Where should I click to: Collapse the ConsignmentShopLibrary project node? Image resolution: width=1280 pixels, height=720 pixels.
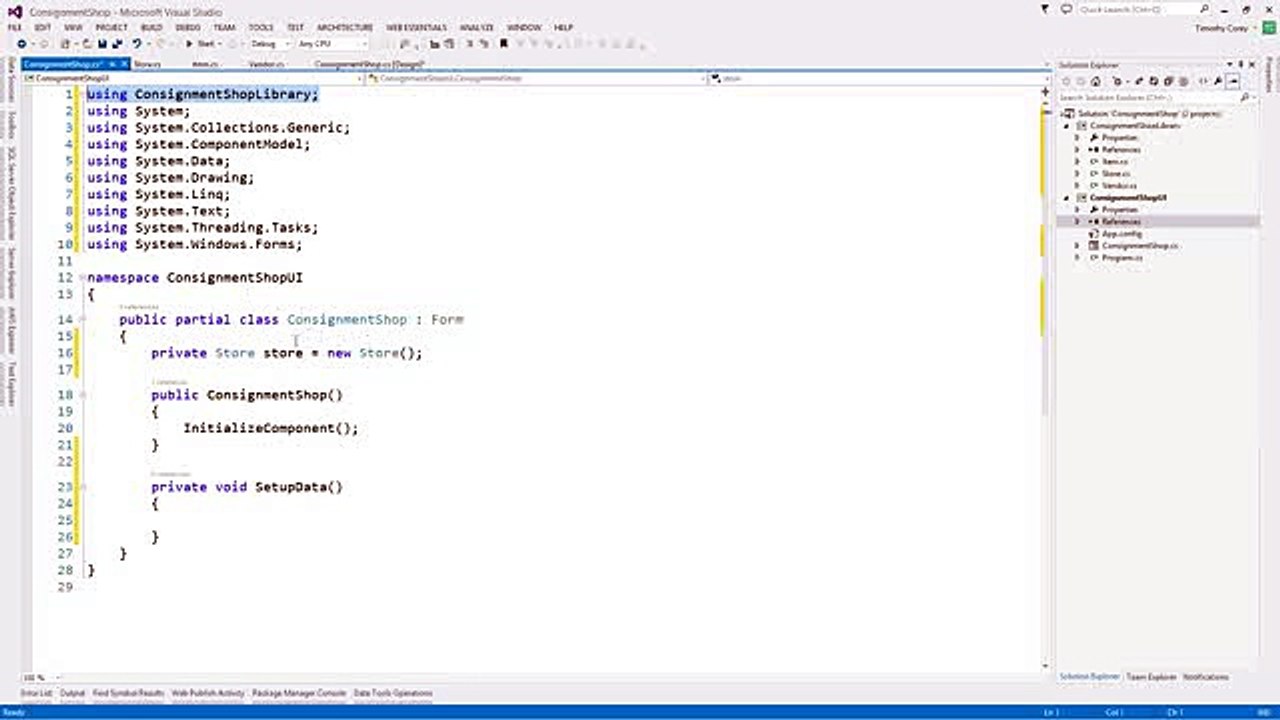click(1066, 126)
